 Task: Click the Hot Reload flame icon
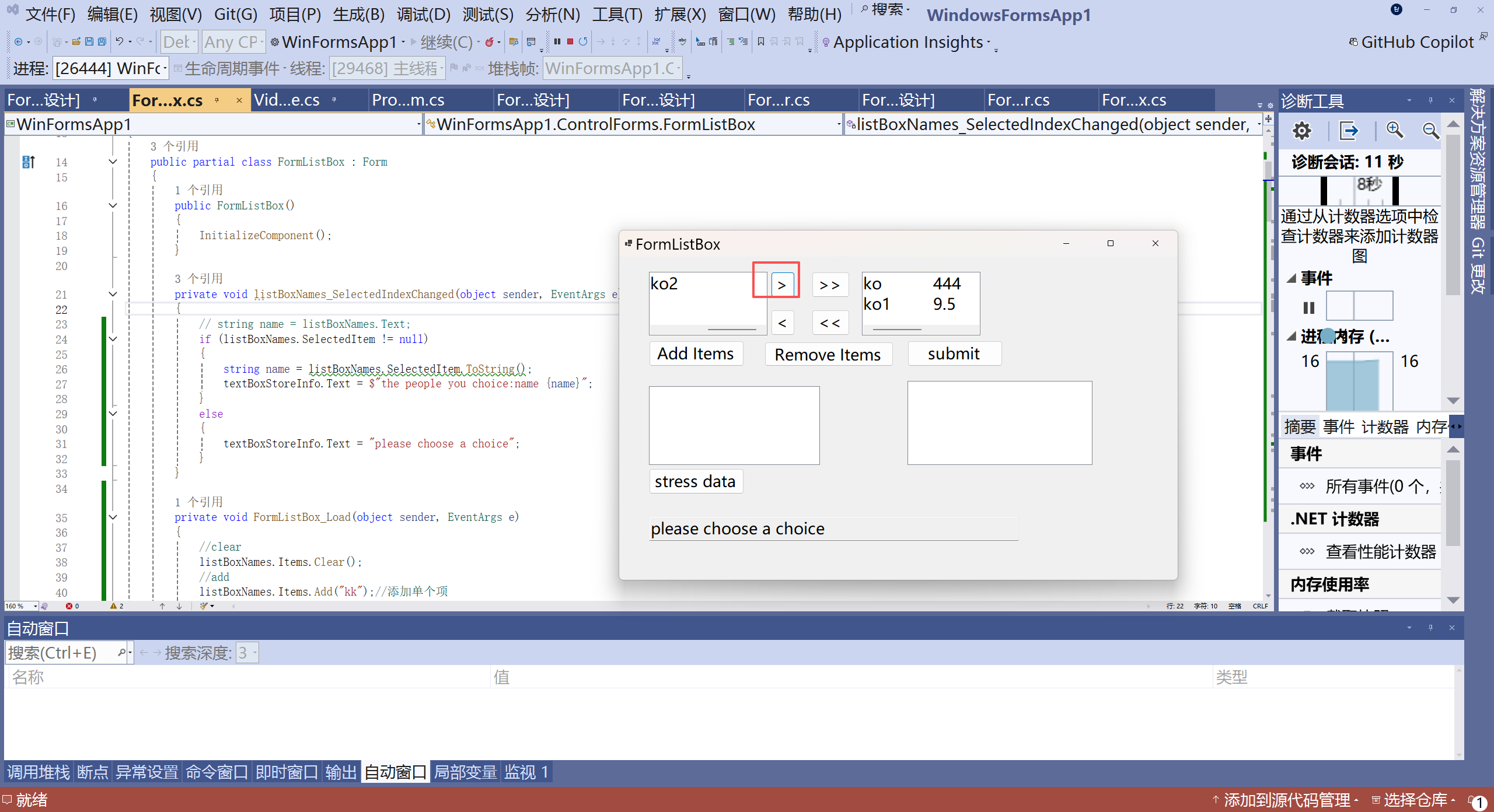pos(490,41)
